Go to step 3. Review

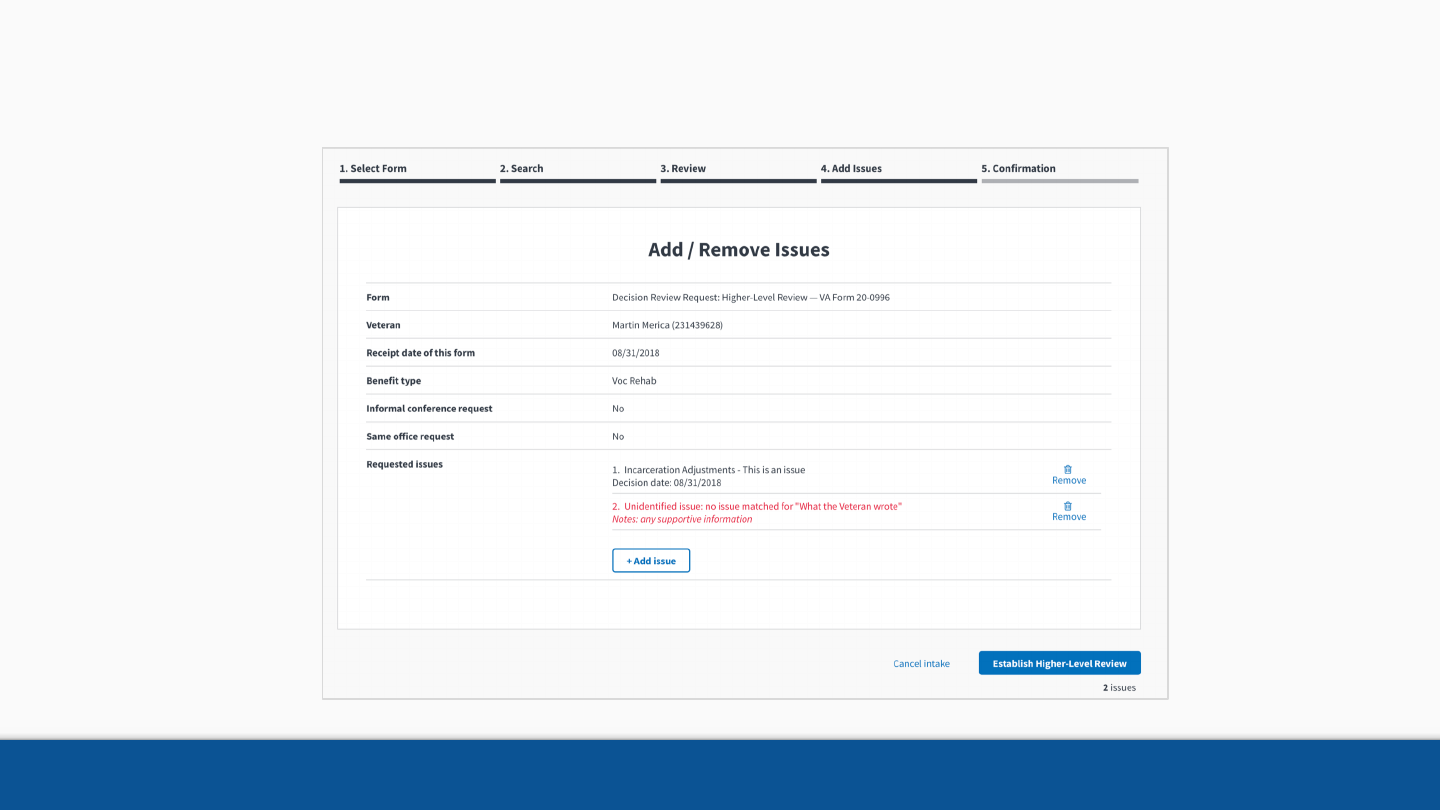tap(738, 172)
